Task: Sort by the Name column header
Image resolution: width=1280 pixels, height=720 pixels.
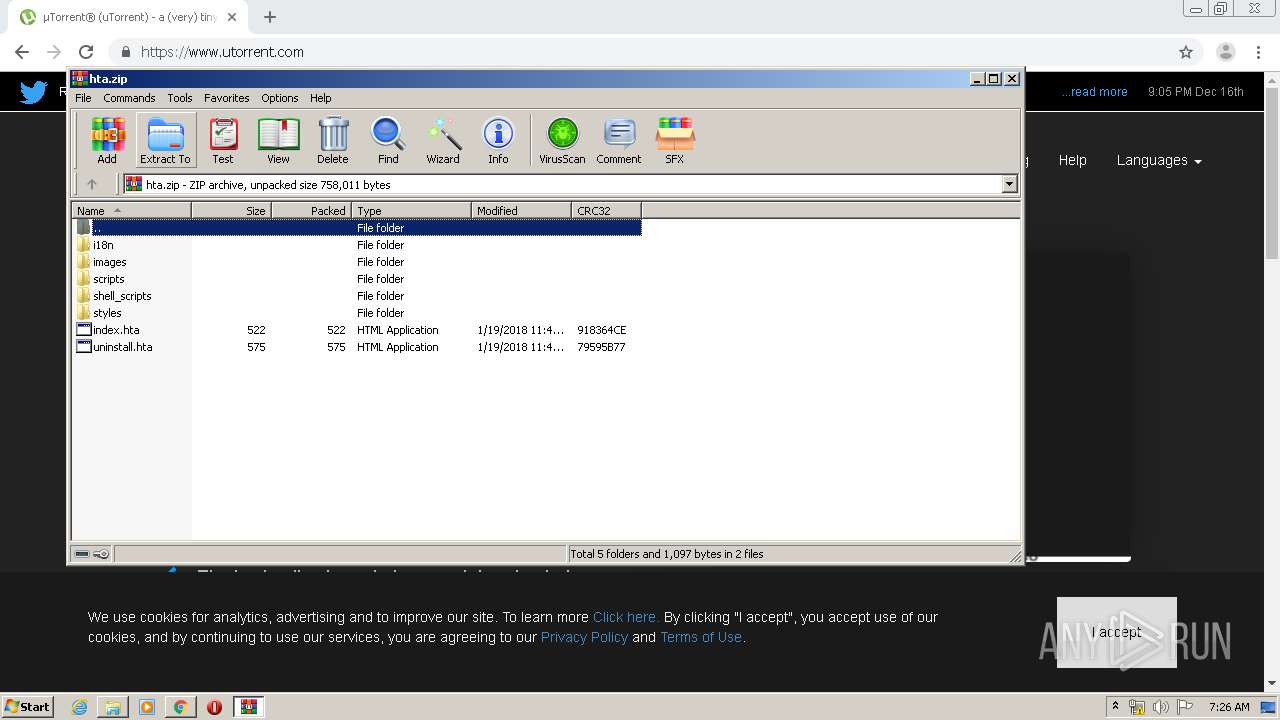Action: coord(132,211)
